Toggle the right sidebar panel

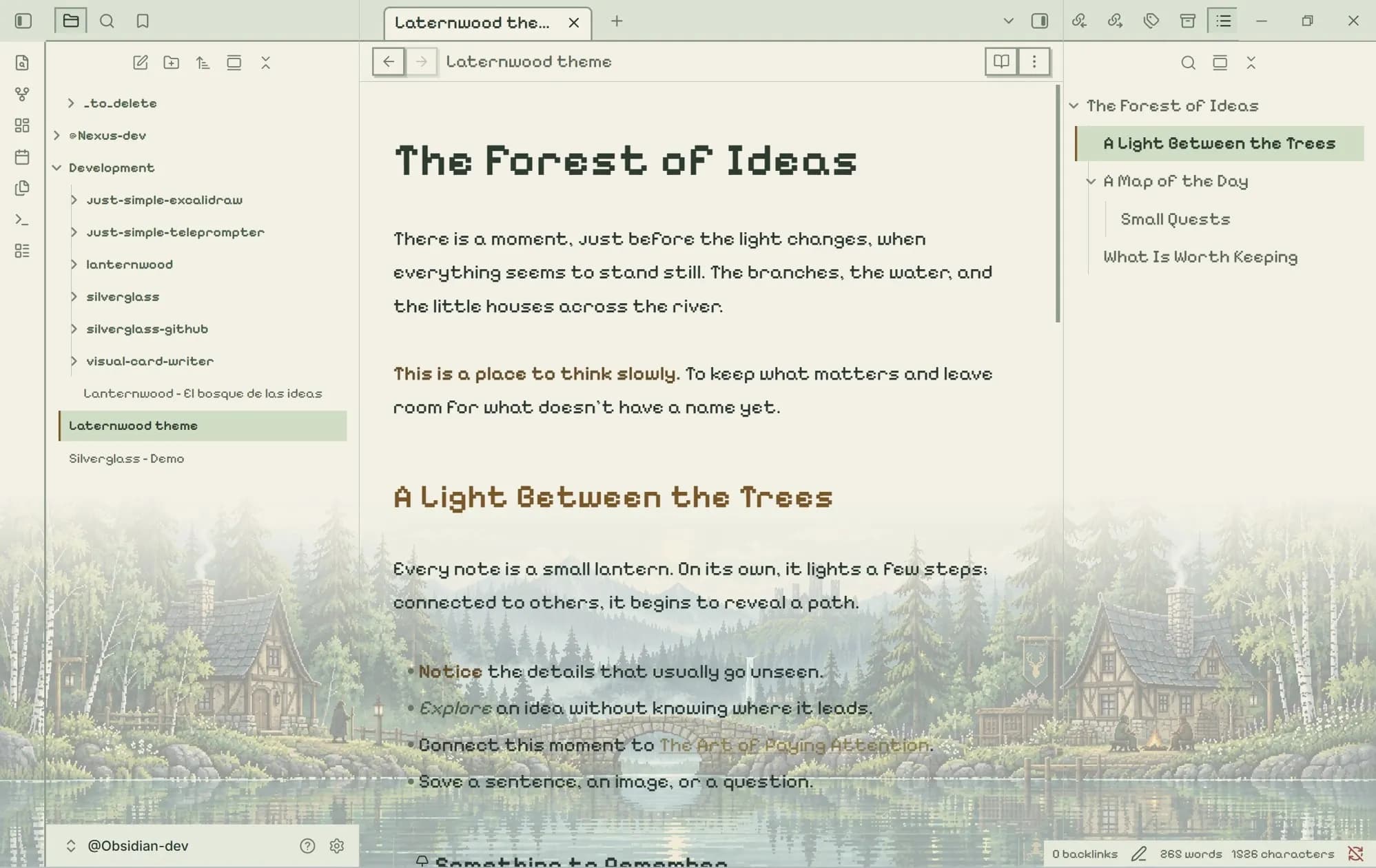[x=1040, y=21]
